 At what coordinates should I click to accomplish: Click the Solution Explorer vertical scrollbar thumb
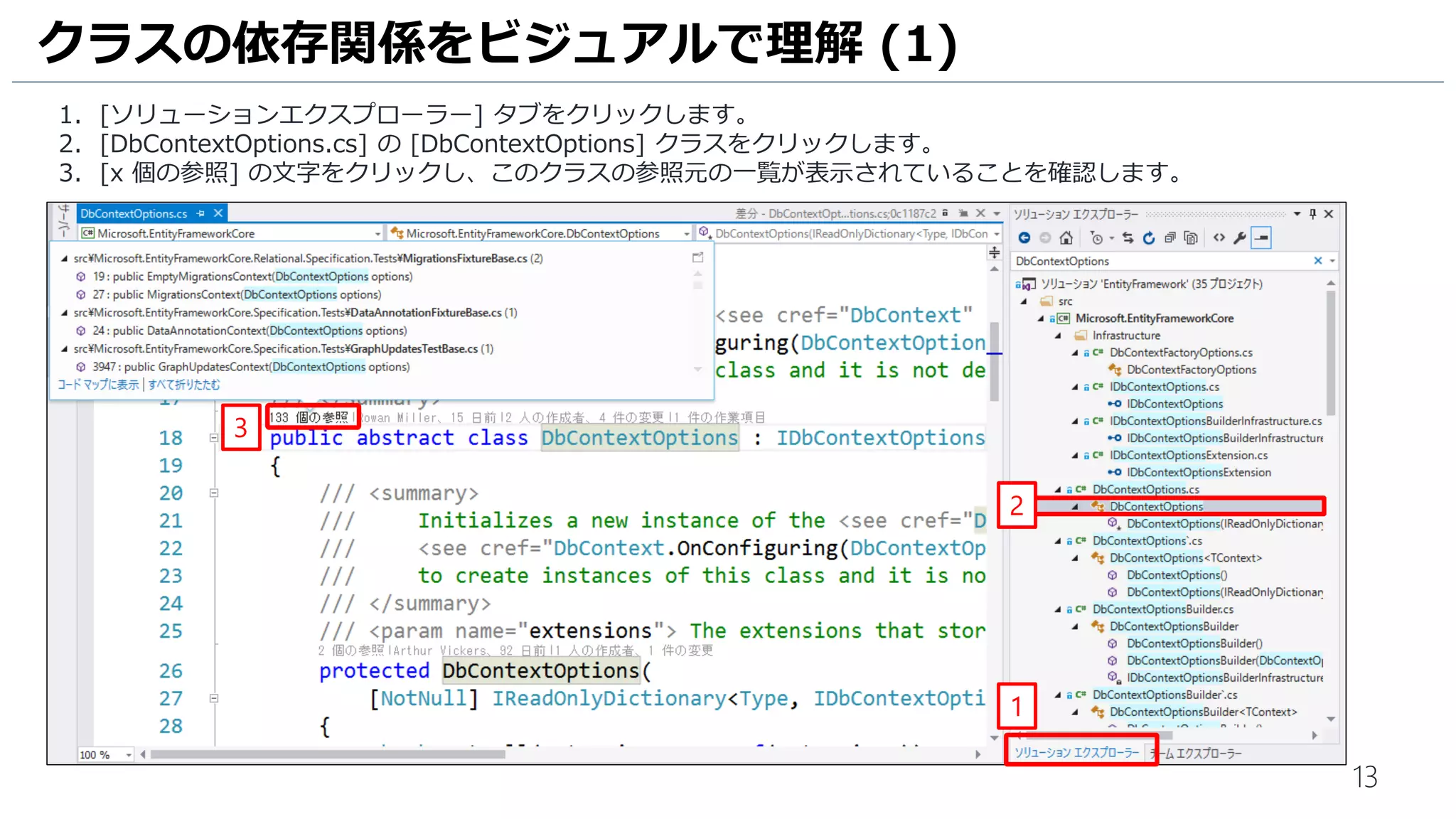tap(1330, 352)
